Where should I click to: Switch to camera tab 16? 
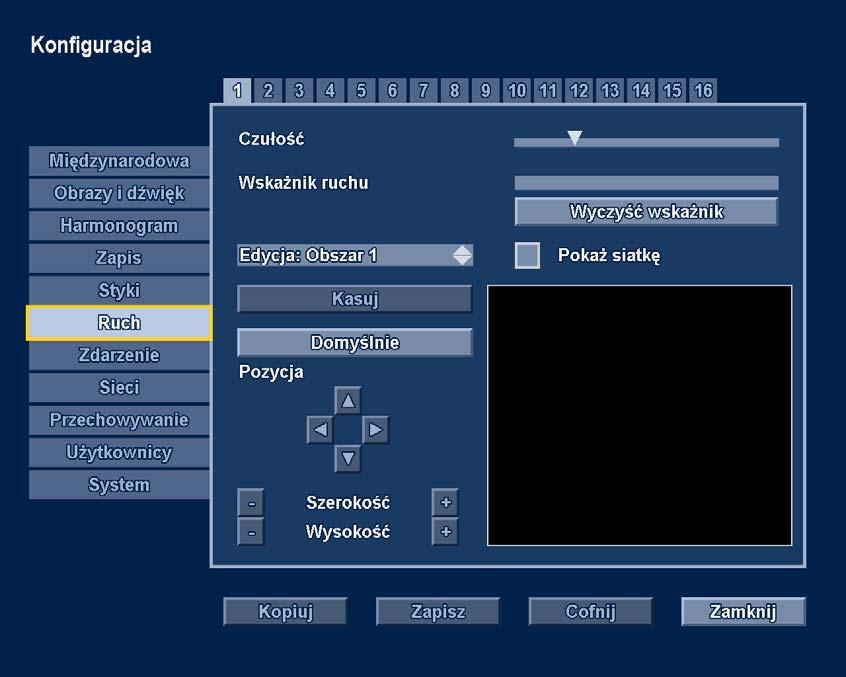[x=703, y=90]
